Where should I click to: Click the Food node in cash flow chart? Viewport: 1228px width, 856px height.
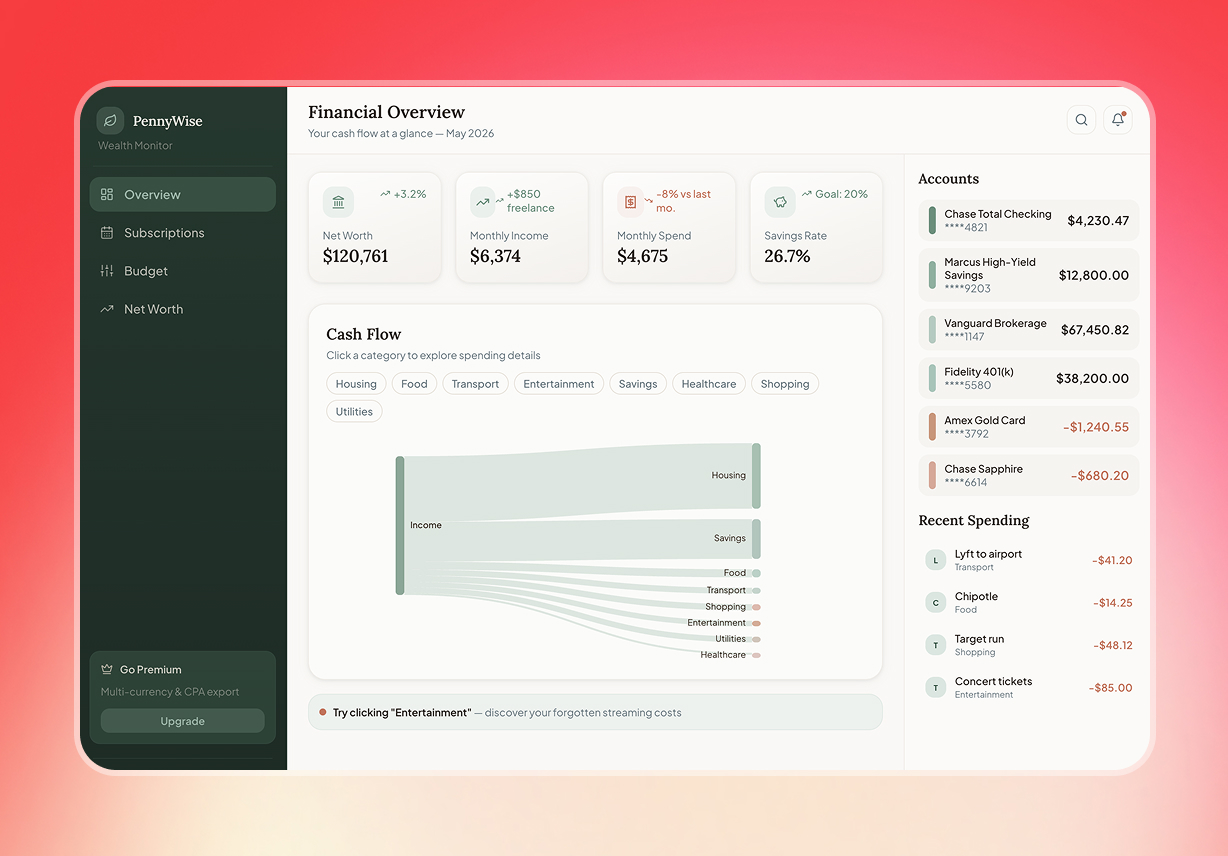point(756,573)
